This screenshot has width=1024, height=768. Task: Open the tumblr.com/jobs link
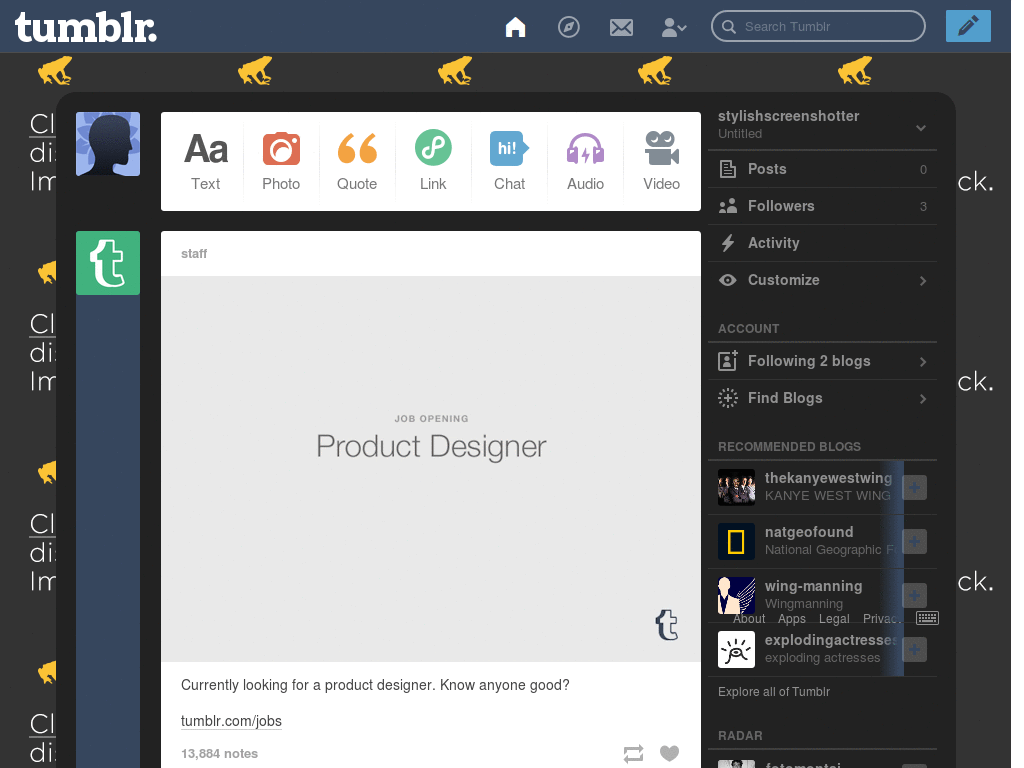231,721
